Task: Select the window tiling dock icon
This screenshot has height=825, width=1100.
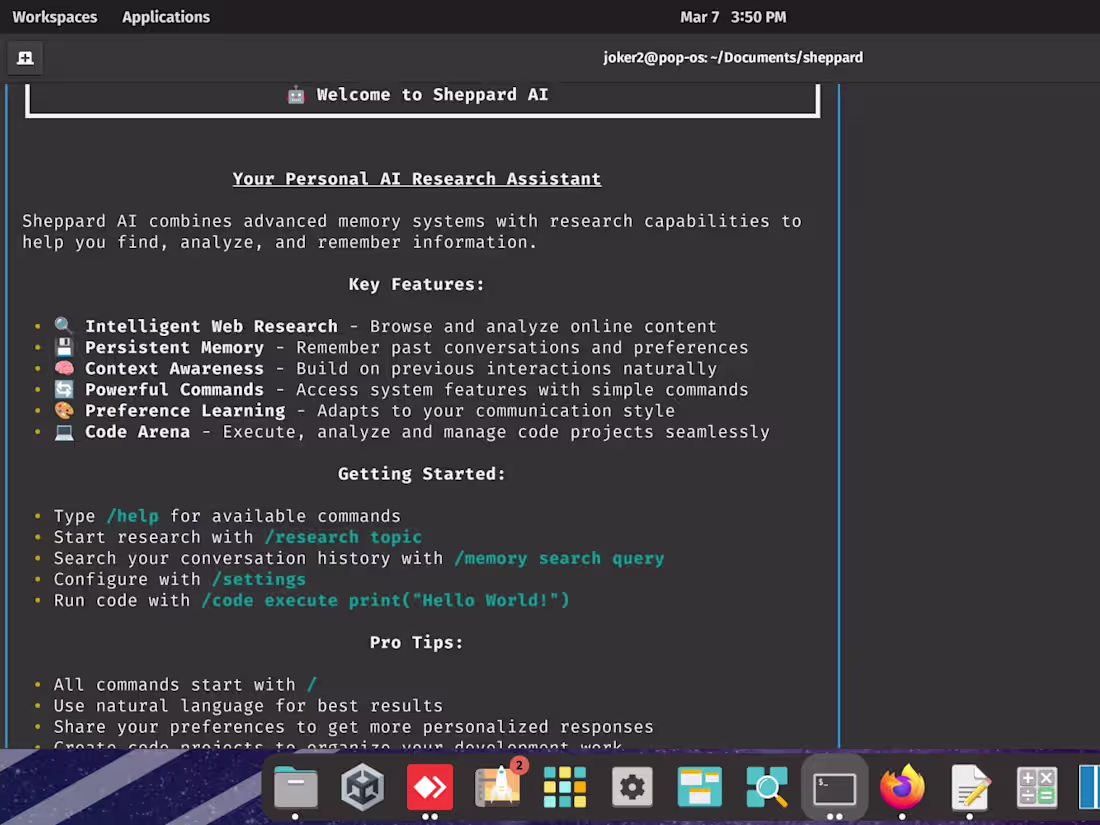Action: 699,787
